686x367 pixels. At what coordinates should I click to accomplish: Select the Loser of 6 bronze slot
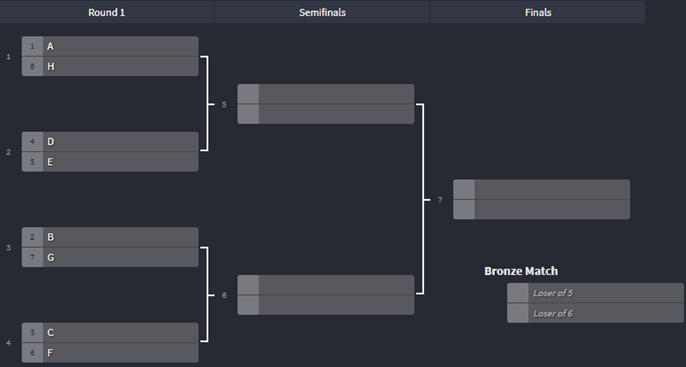(x=595, y=313)
